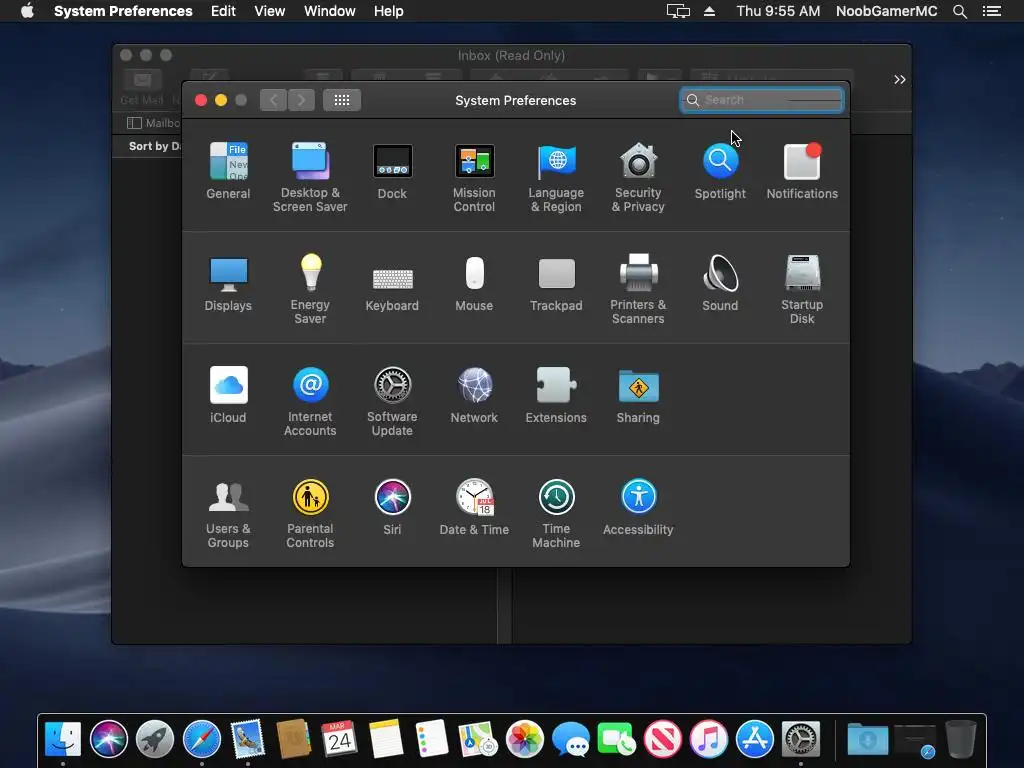Open Mail from the Dock
This screenshot has width=1024, height=768.
(x=248, y=739)
